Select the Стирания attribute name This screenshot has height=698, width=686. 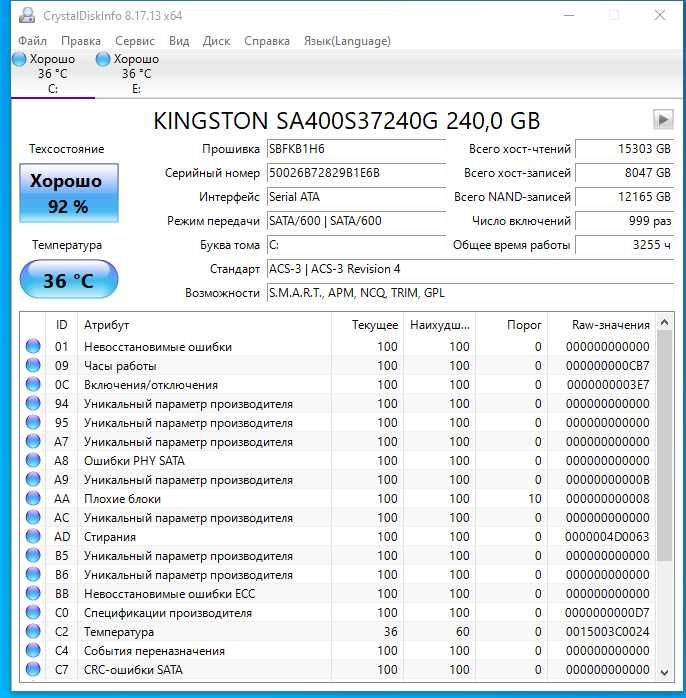tap(110, 537)
